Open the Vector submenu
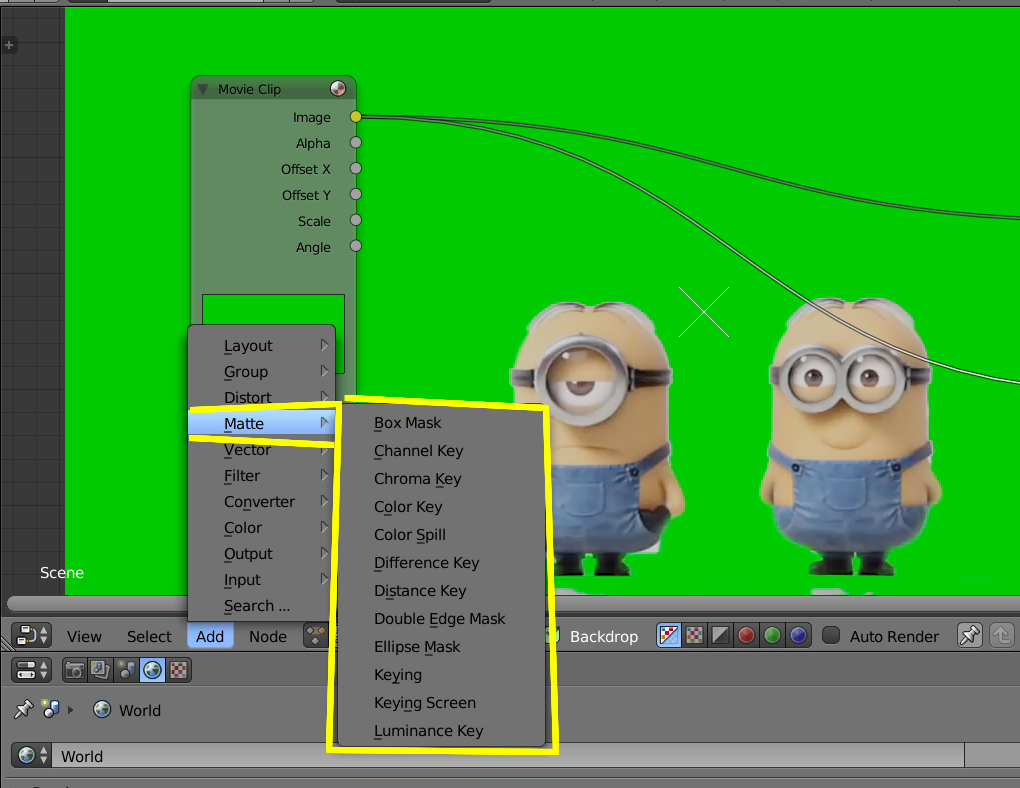 [x=262, y=450]
